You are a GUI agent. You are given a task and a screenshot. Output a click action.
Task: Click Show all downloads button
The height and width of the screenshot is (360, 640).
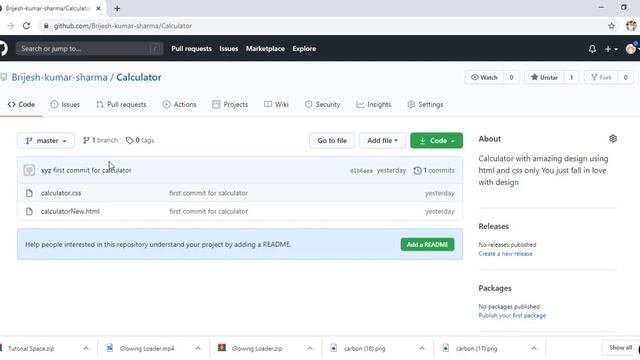pyautogui.click(x=620, y=348)
